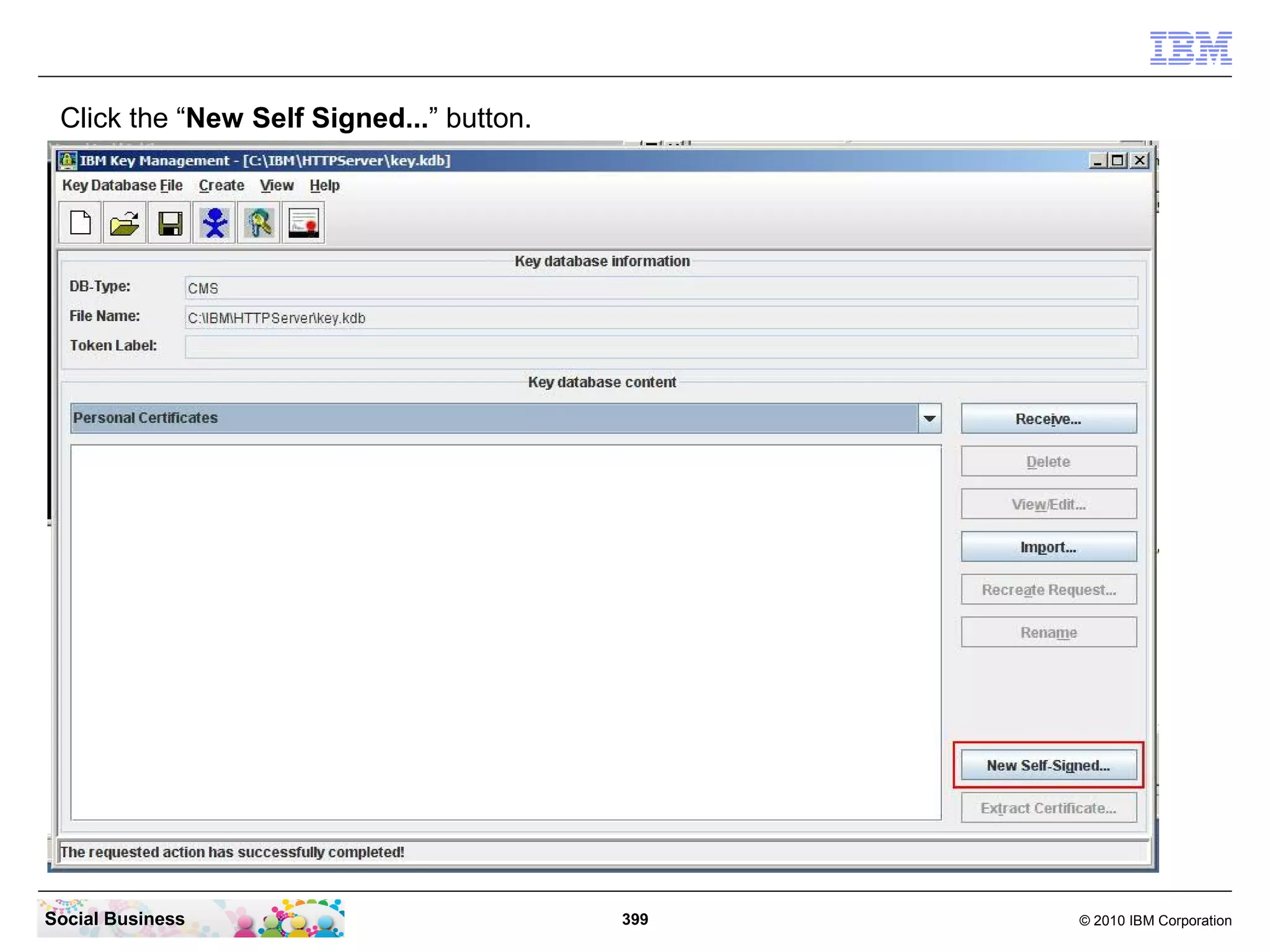Click the DB-Type field showing CMS

click(x=661, y=288)
